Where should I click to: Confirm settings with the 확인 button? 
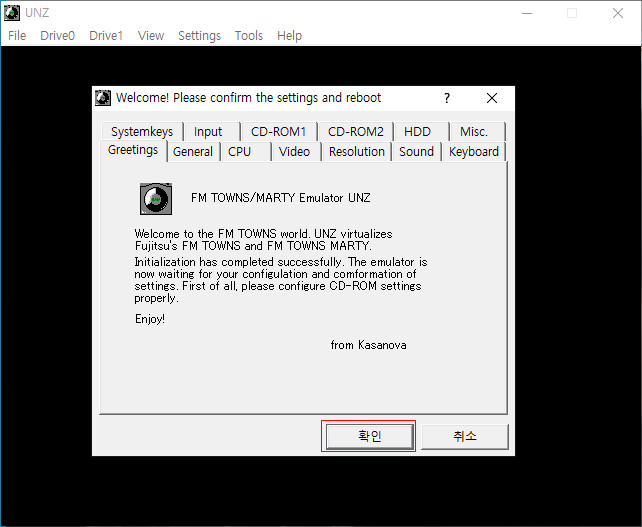click(369, 436)
